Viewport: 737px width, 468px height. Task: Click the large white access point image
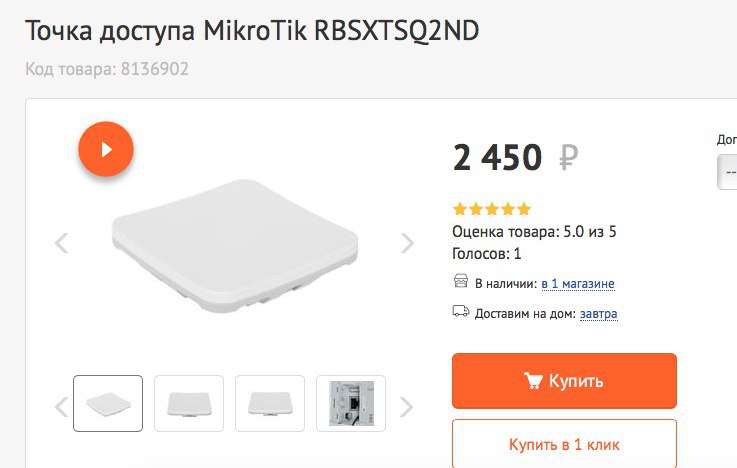point(235,245)
